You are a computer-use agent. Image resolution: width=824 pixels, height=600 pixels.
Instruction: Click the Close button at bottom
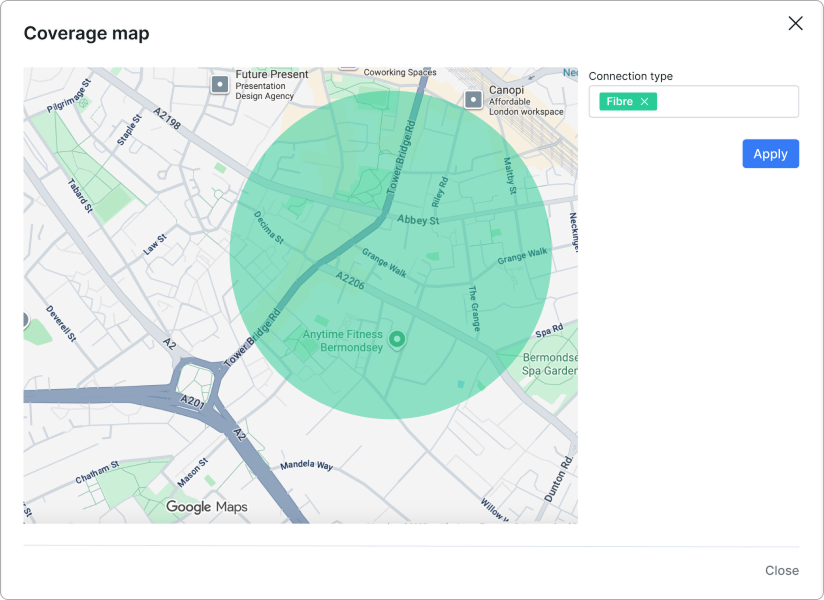click(781, 570)
